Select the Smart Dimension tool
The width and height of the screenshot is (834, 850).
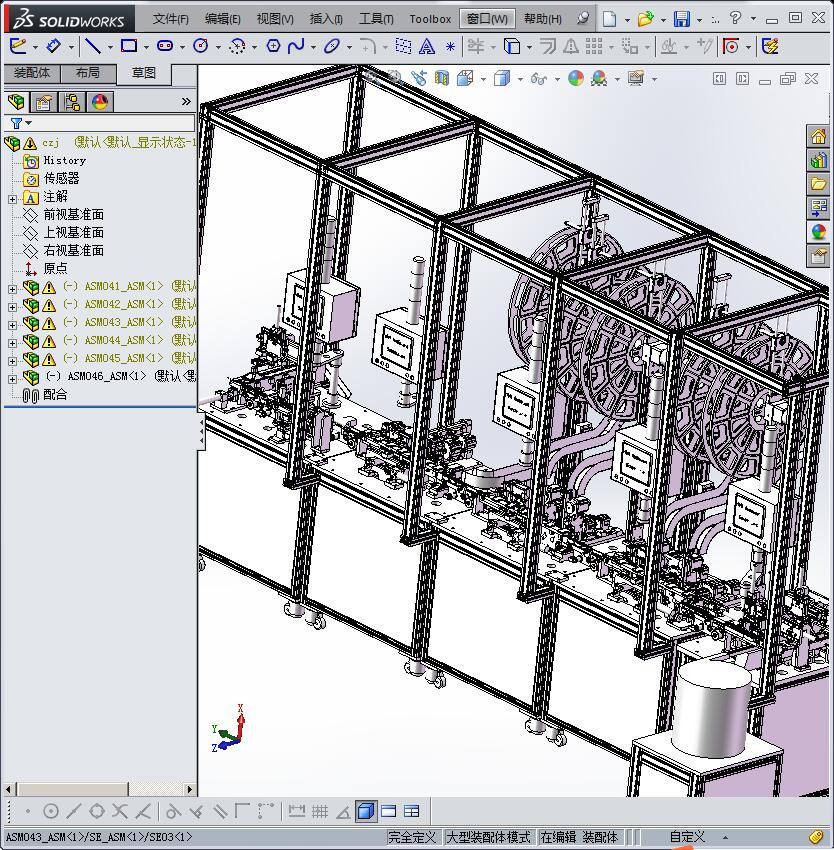(x=53, y=47)
